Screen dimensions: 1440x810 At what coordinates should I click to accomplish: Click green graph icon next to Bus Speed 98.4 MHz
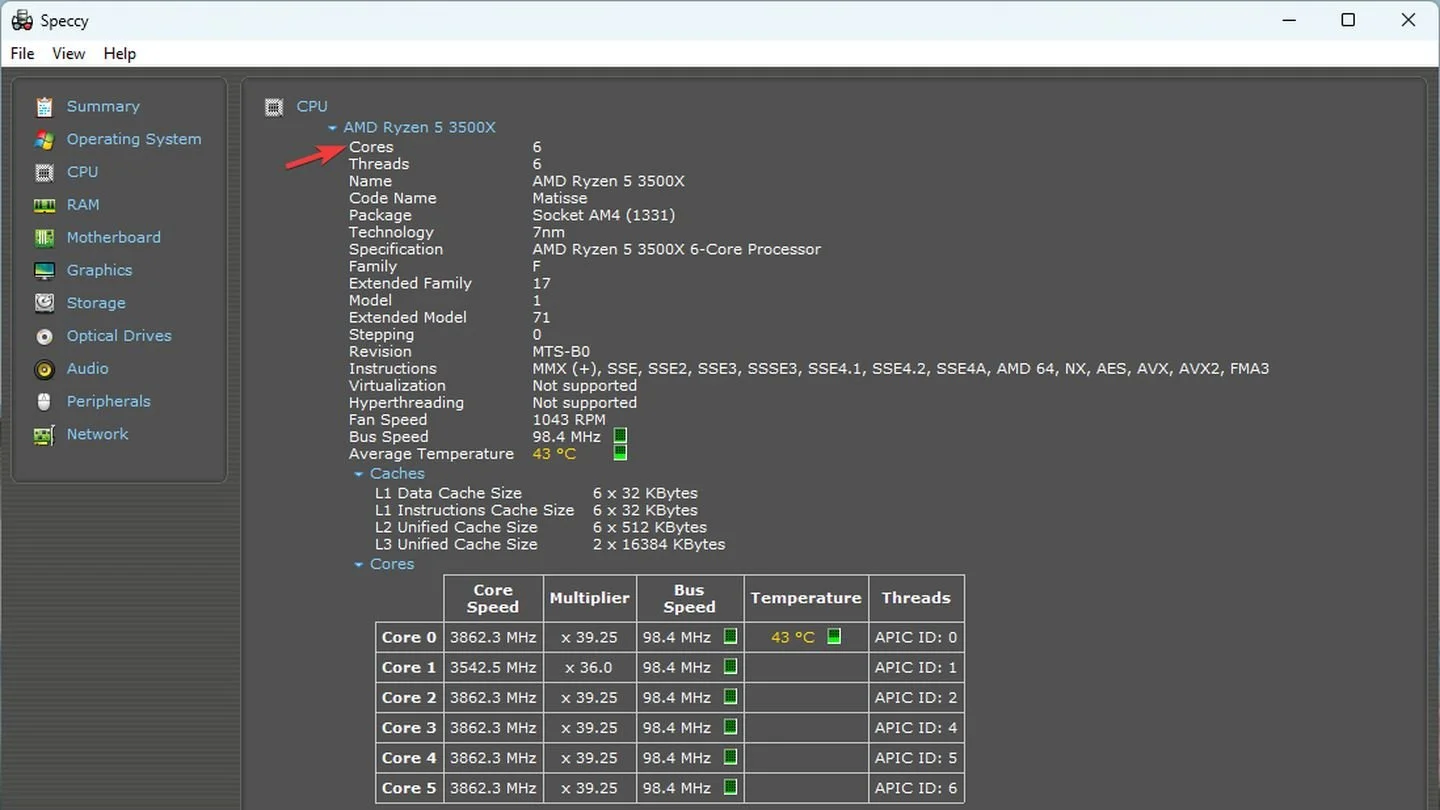[x=620, y=436]
